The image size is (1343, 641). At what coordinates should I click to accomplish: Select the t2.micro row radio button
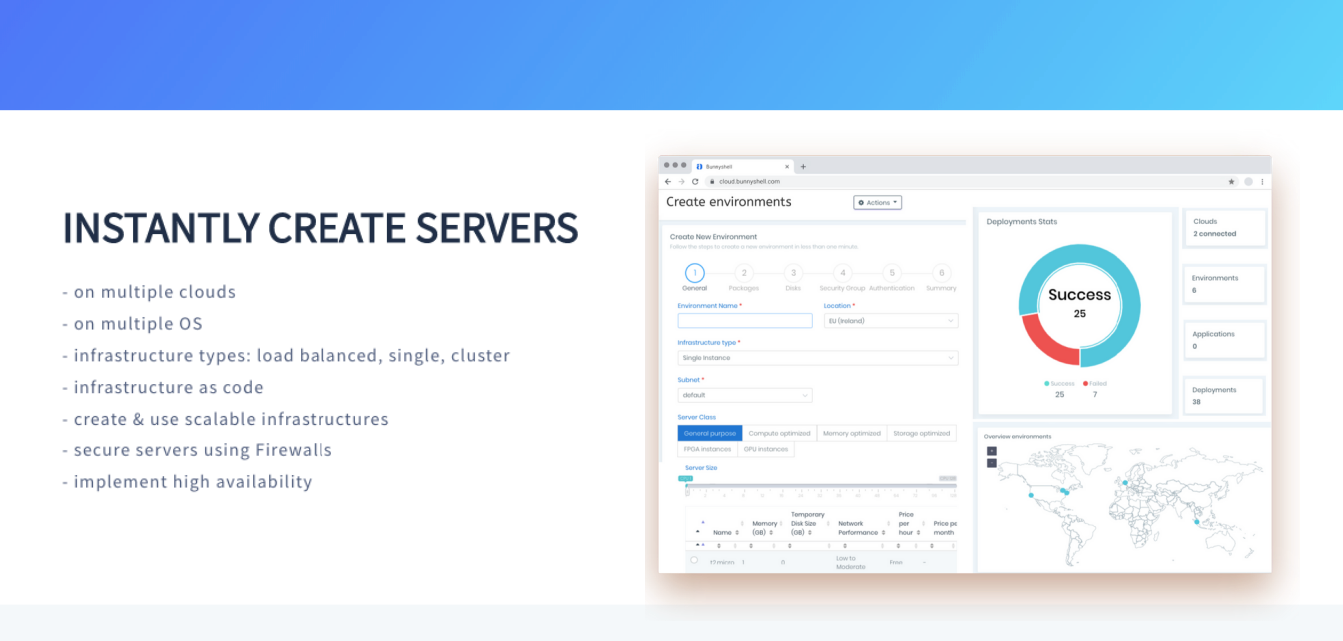694,560
